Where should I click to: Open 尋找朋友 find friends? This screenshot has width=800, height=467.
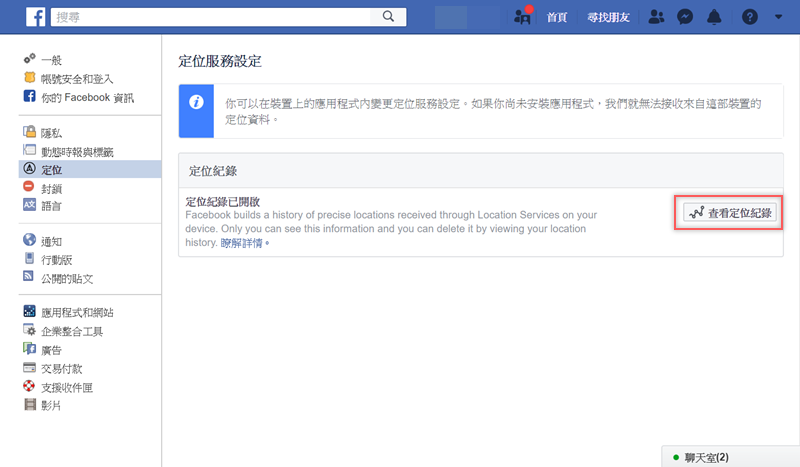(608, 17)
